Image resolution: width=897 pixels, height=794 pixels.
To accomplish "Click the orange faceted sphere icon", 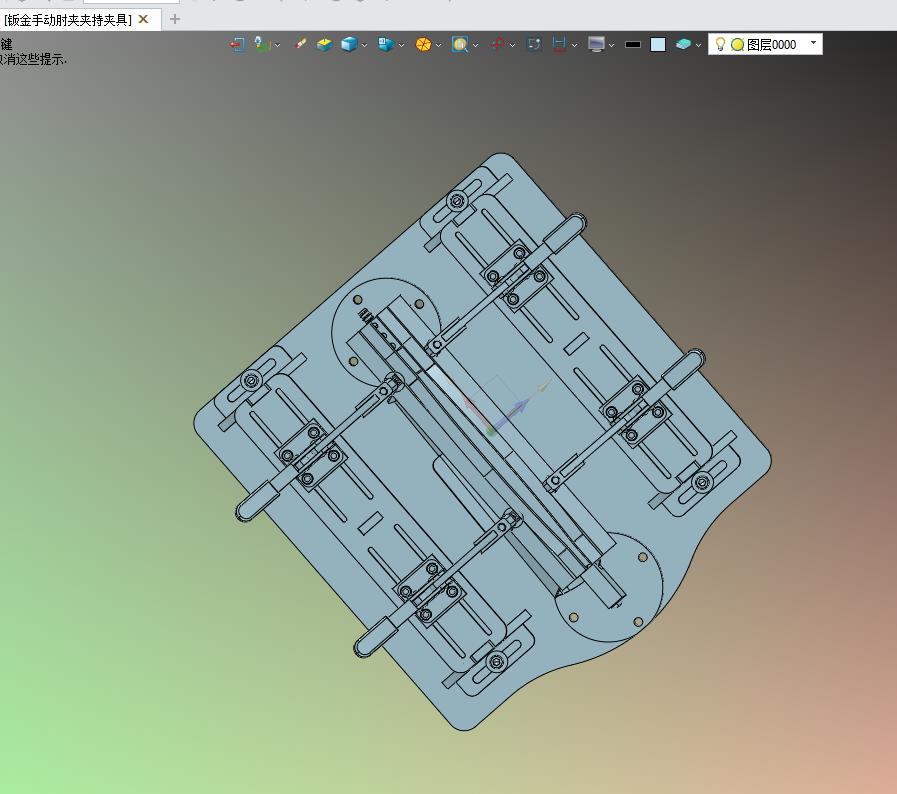I will [x=423, y=44].
